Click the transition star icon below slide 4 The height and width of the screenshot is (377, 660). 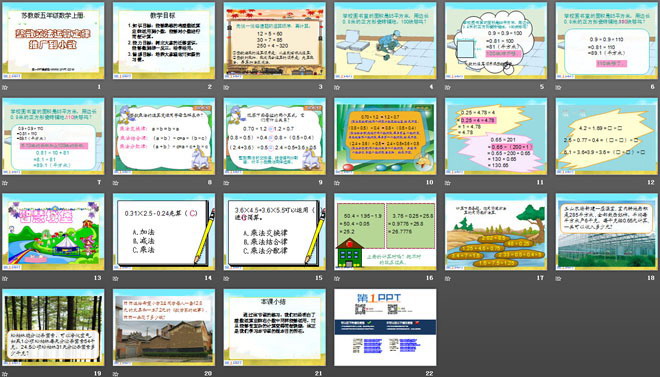pyautogui.click(x=337, y=87)
